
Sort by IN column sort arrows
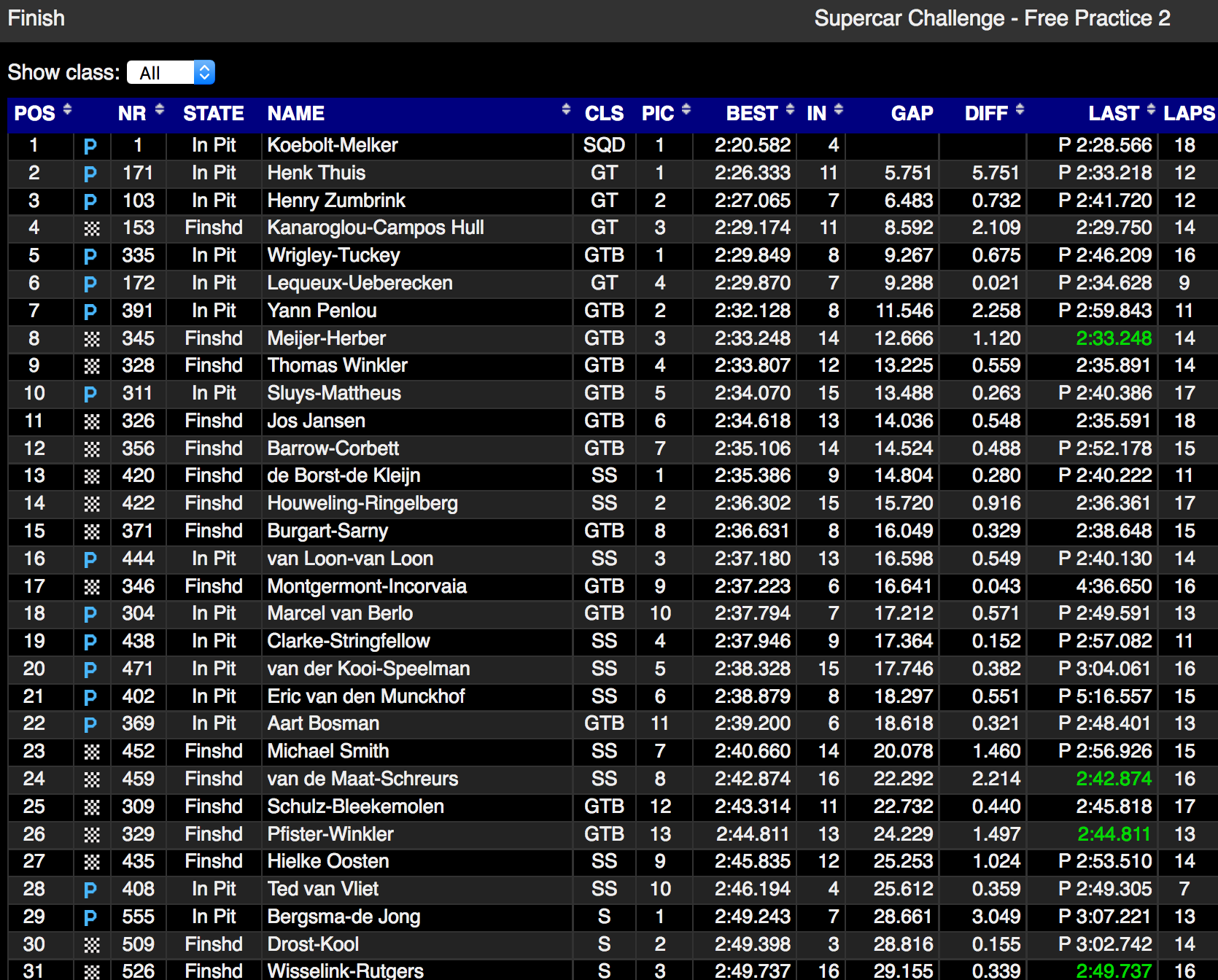click(839, 109)
